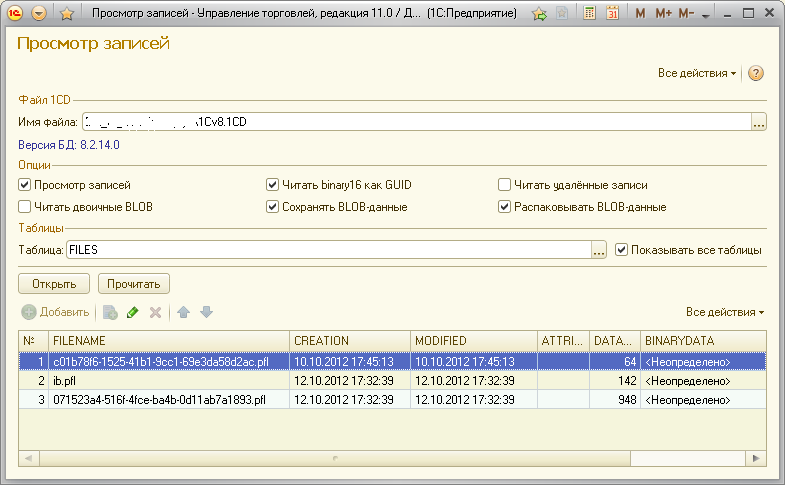
Task: Add to favorites via green-plus star icon
Action: pos(539,14)
